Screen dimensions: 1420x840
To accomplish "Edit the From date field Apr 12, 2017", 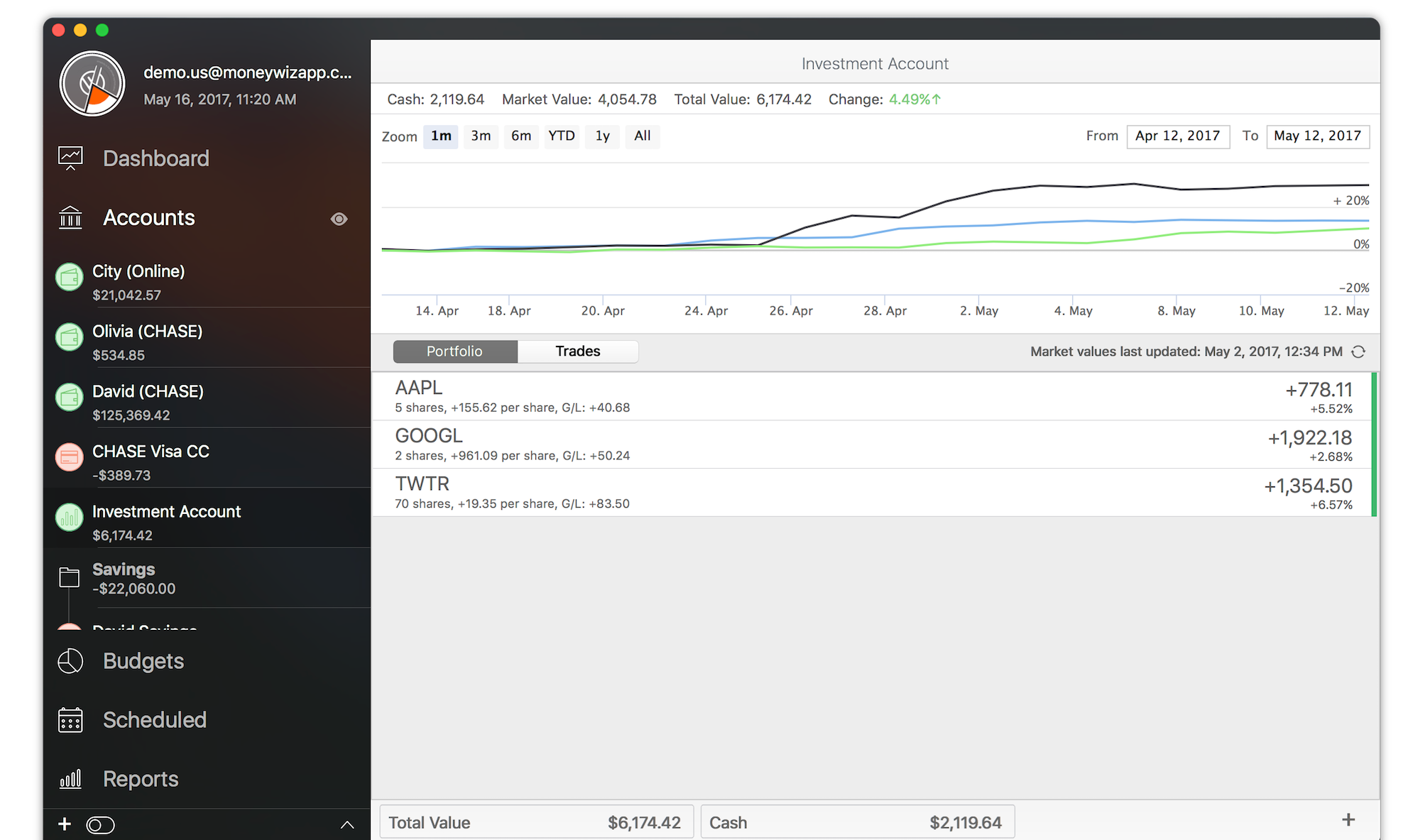I will [1178, 136].
